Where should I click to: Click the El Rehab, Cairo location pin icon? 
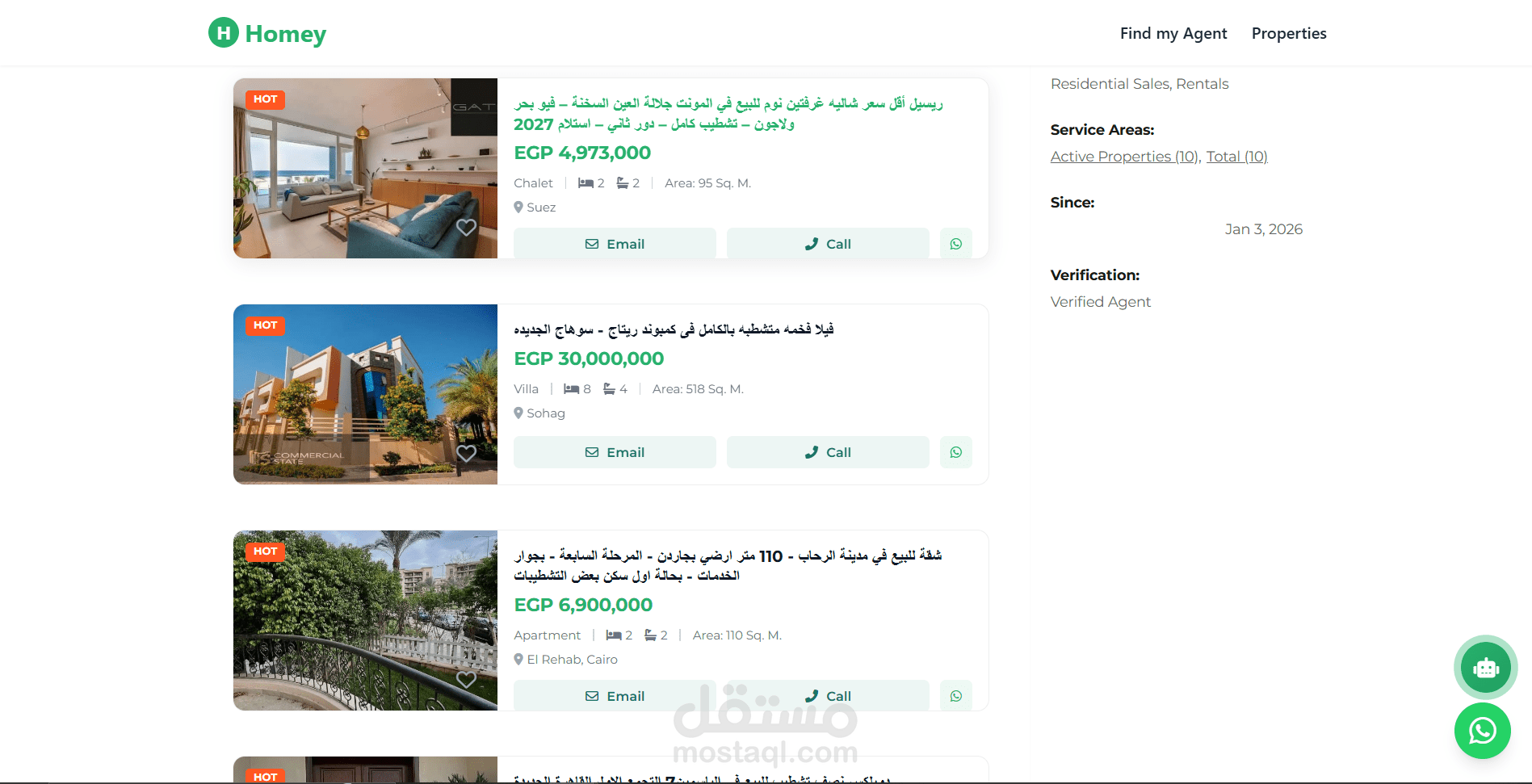(x=518, y=660)
